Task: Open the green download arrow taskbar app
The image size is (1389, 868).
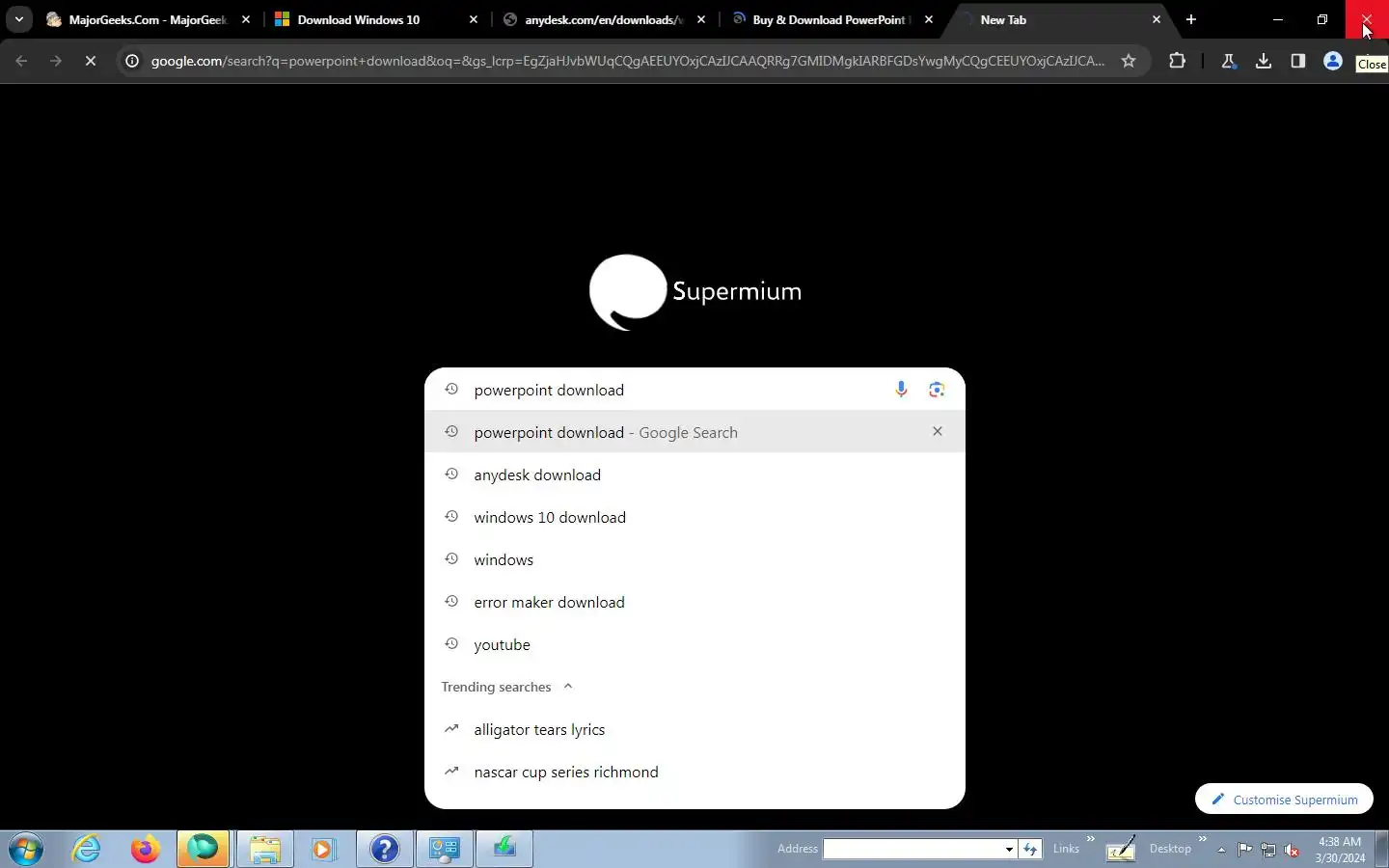Action: tap(504, 849)
